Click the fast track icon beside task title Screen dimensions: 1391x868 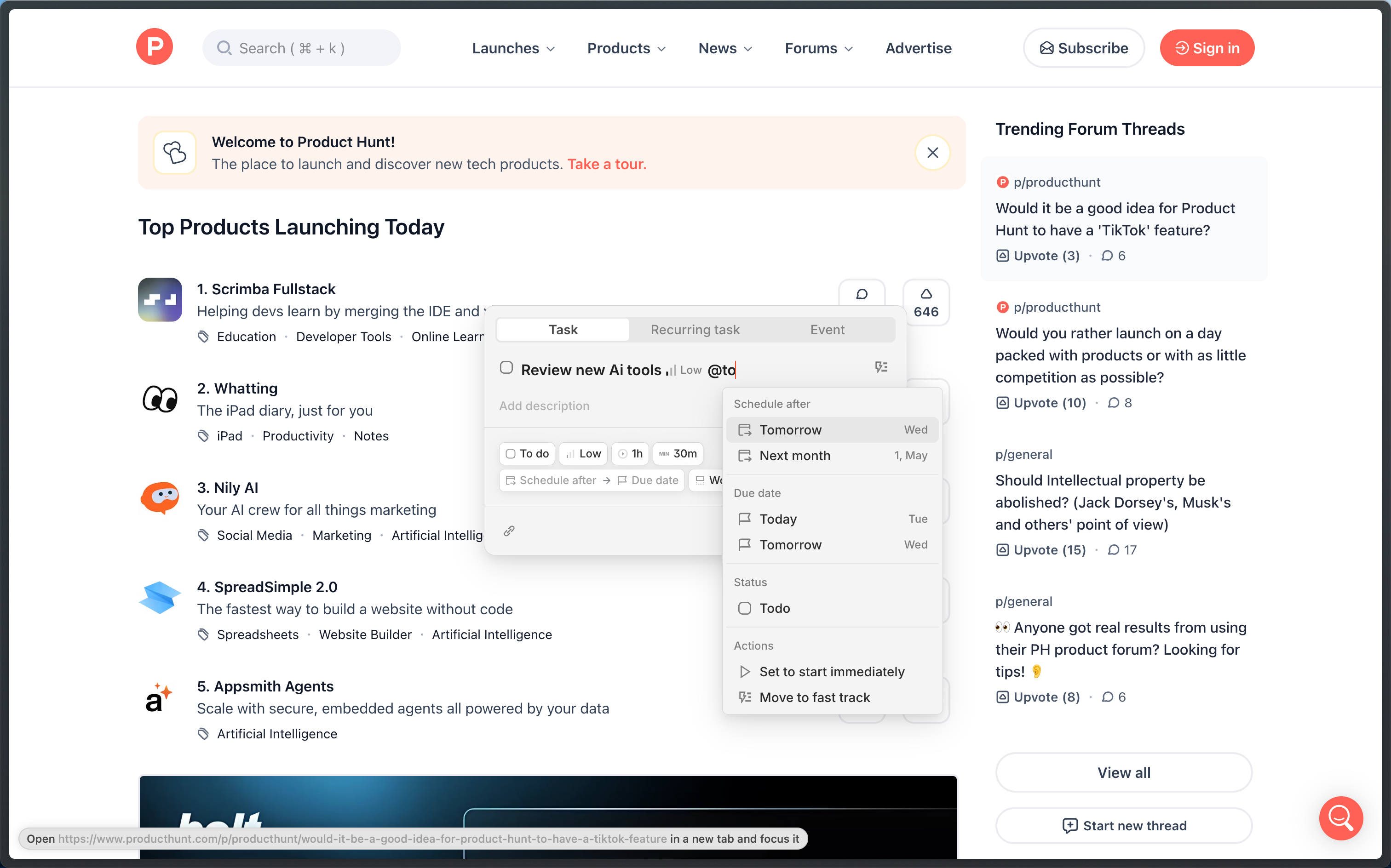click(881, 367)
